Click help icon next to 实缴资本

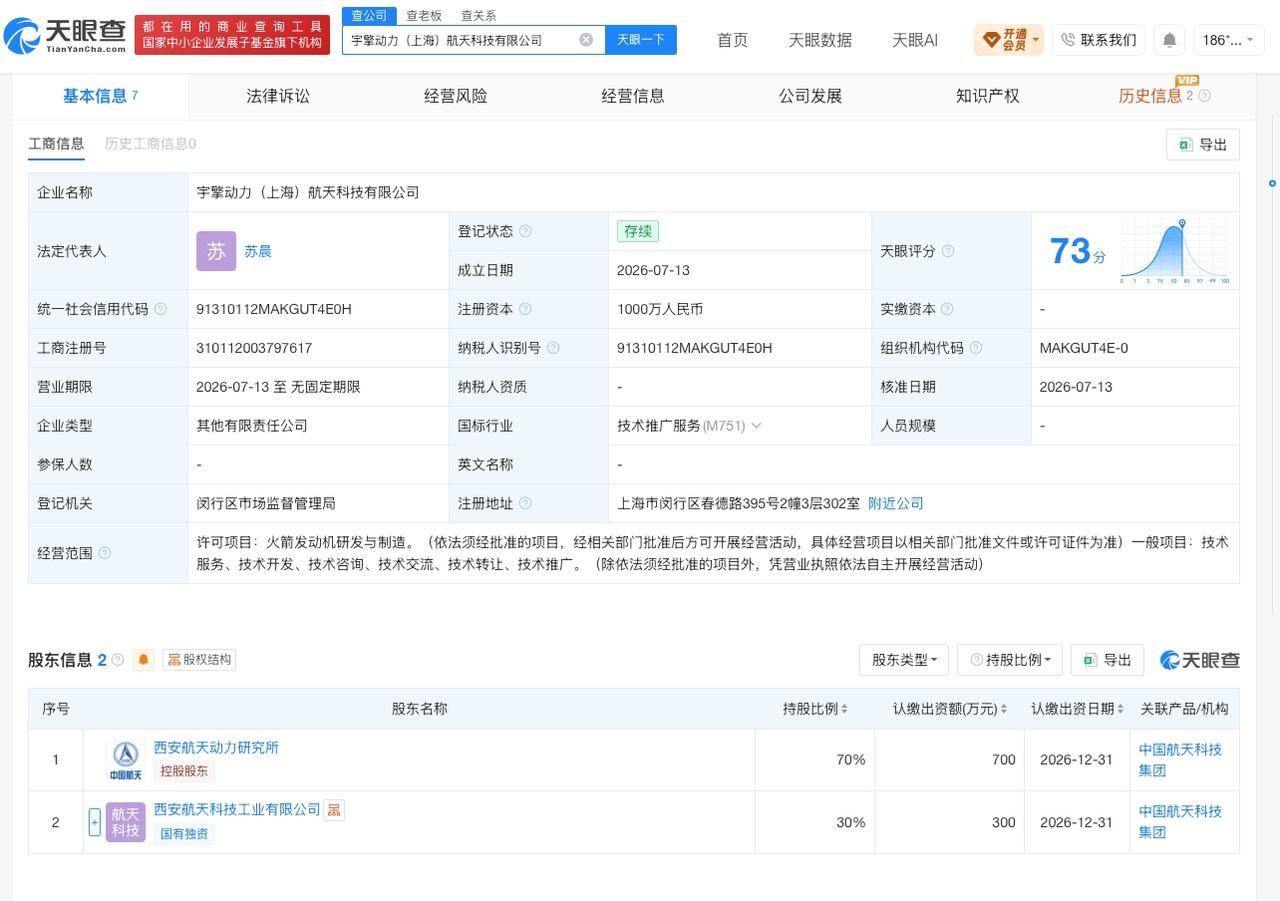[947, 309]
